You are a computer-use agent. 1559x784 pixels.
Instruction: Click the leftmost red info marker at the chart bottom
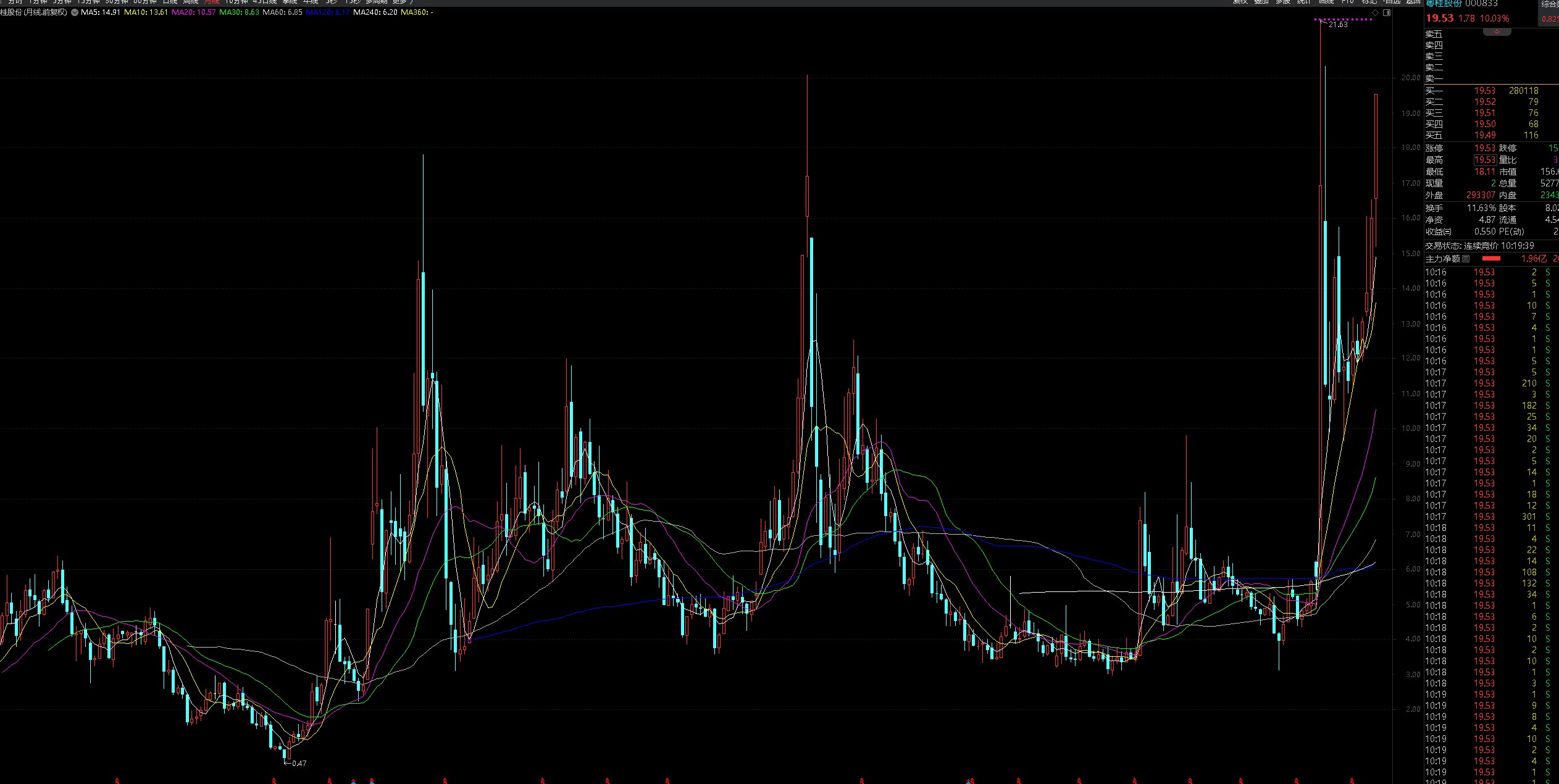coord(117,780)
